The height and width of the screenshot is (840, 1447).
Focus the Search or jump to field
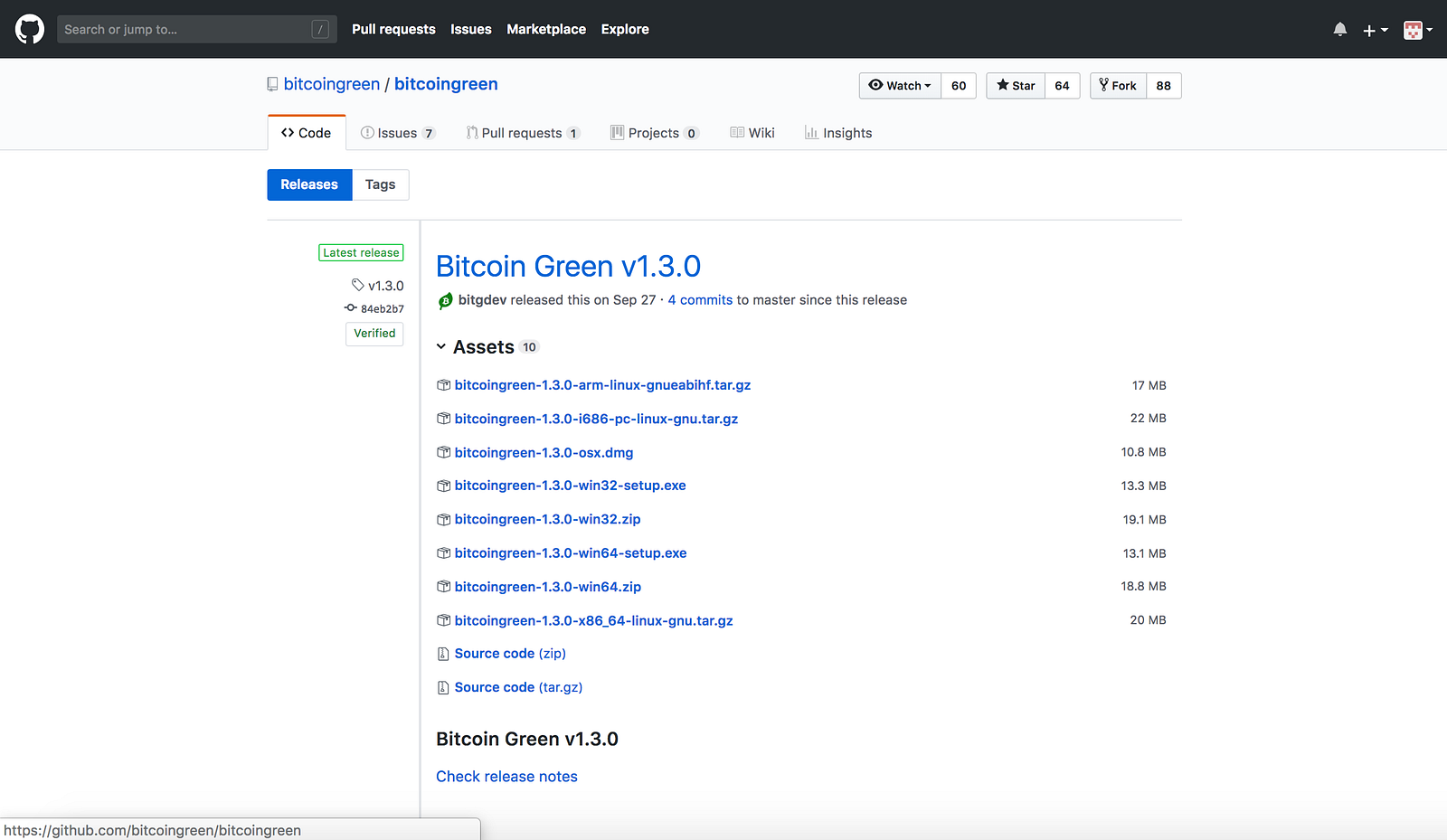tap(196, 29)
